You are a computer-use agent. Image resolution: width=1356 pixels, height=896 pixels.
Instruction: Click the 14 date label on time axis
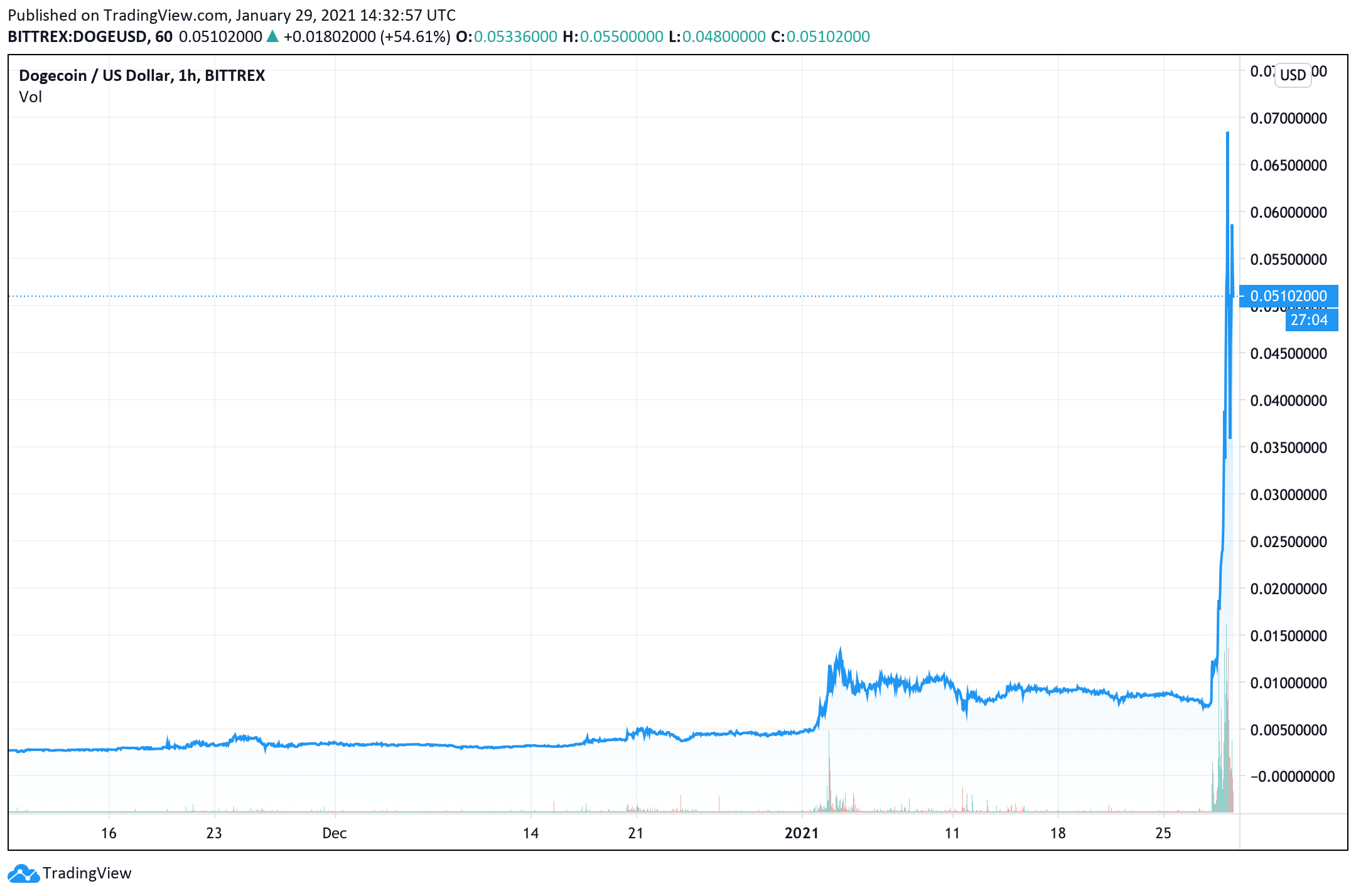531,833
